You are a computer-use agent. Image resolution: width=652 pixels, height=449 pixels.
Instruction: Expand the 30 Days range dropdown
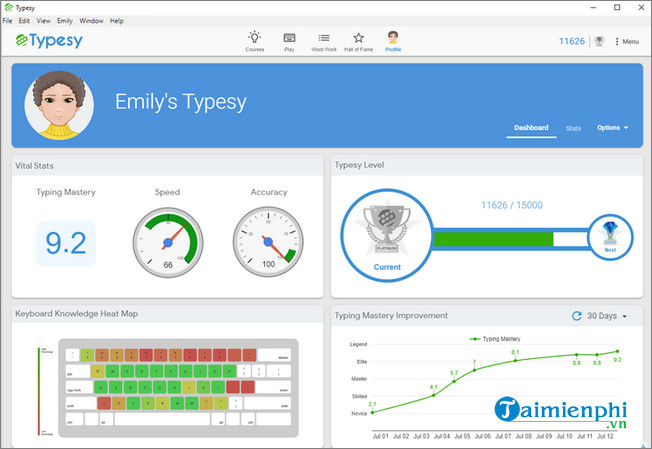(607, 316)
